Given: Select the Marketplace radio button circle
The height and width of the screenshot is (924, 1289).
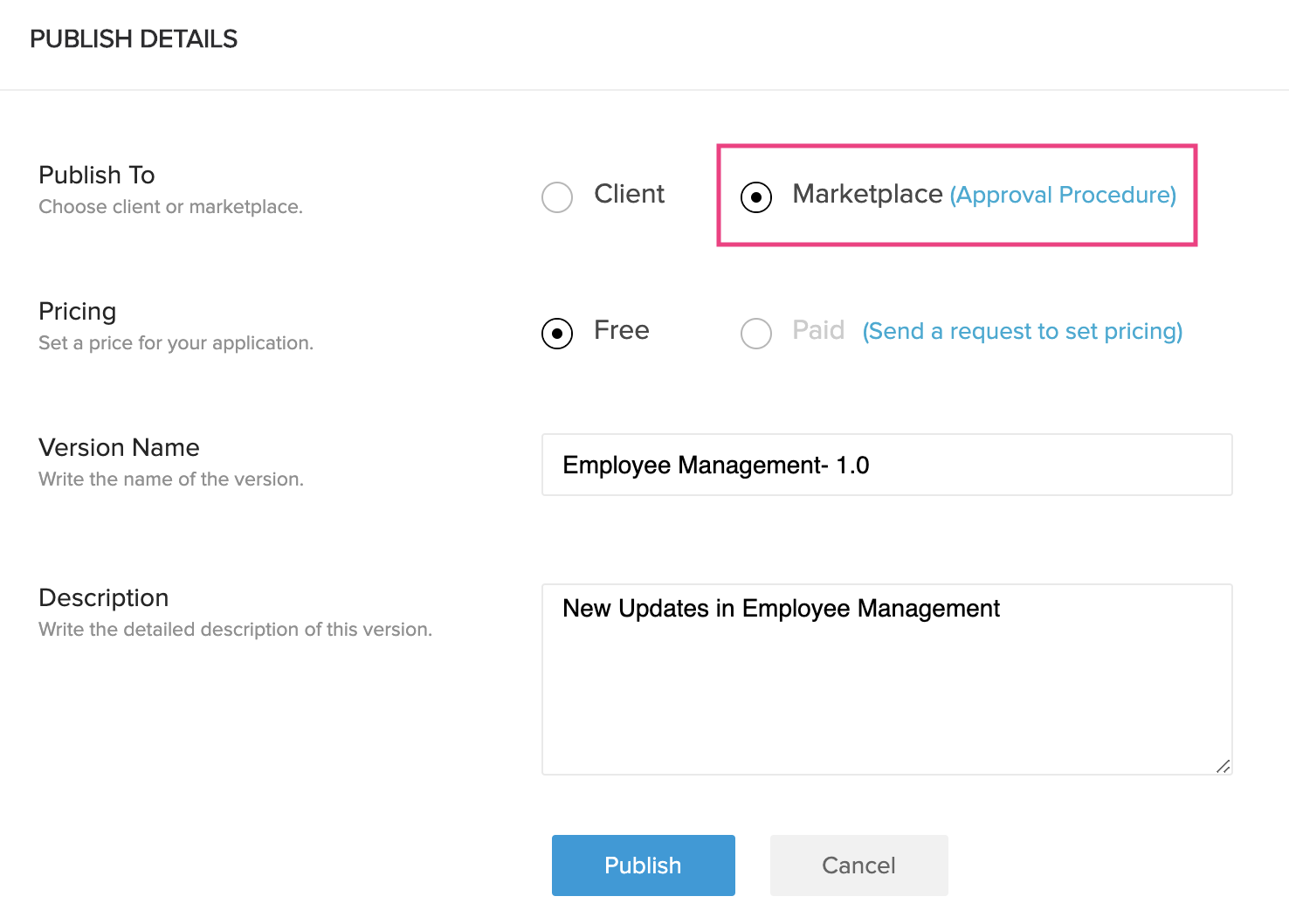Looking at the screenshot, I should [756, 197].
